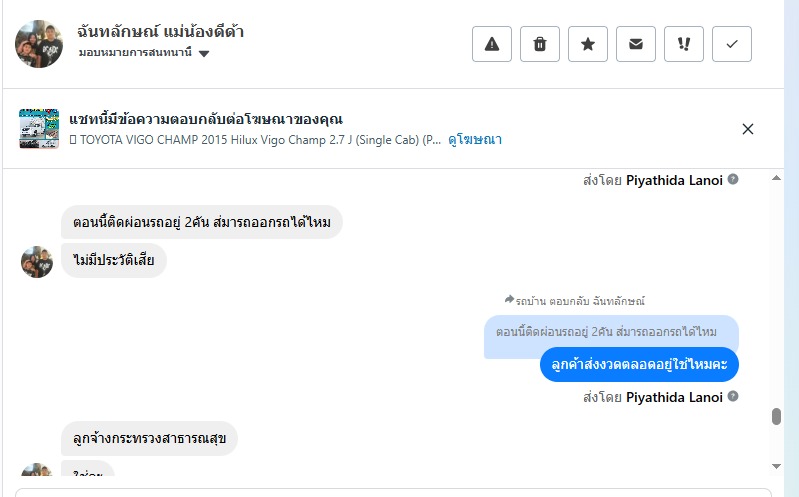Delete conversation with the trash icon
Viewport: 799px width, 497px height.
point(540,44)
